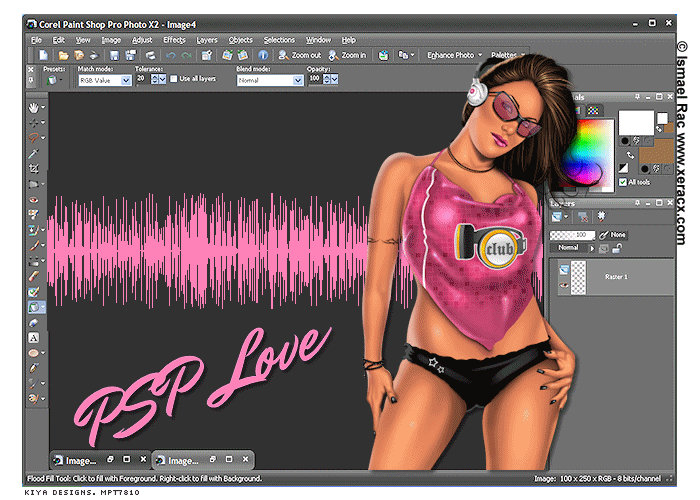Image resolution: width=700 pixels, height=500 pixels.
Task: Toggle transparent for the foreground material
Action: pyautogui.click(x=647, y=141)
